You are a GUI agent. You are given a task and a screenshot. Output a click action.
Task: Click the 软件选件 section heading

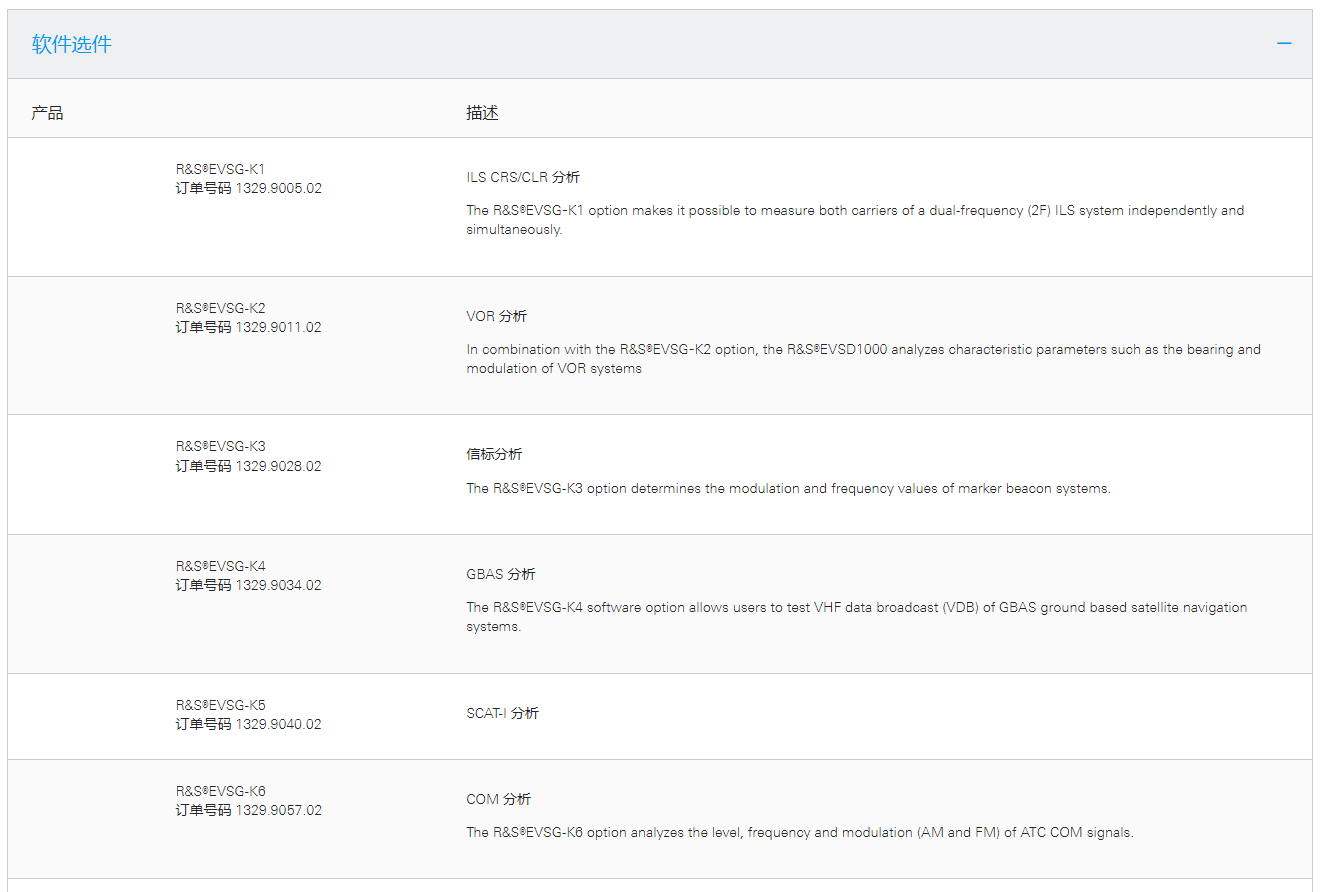tap(72, 44)
